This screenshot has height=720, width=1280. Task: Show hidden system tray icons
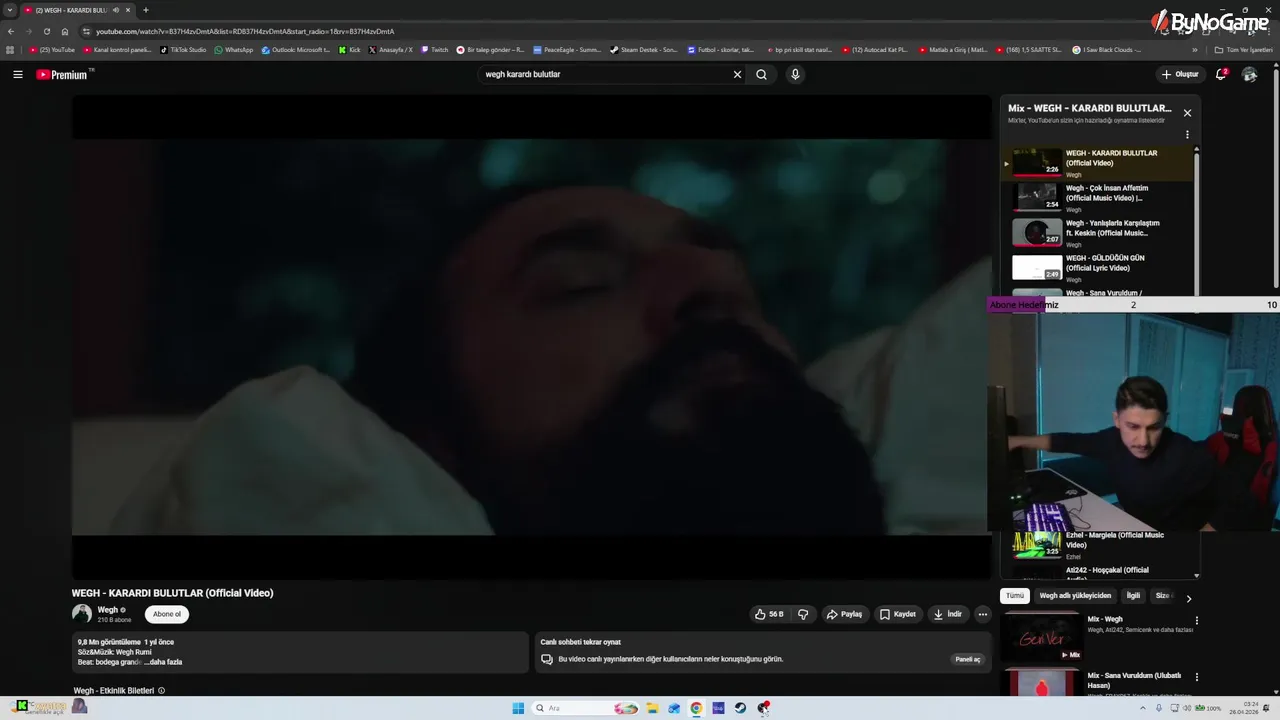(1143, 708)
